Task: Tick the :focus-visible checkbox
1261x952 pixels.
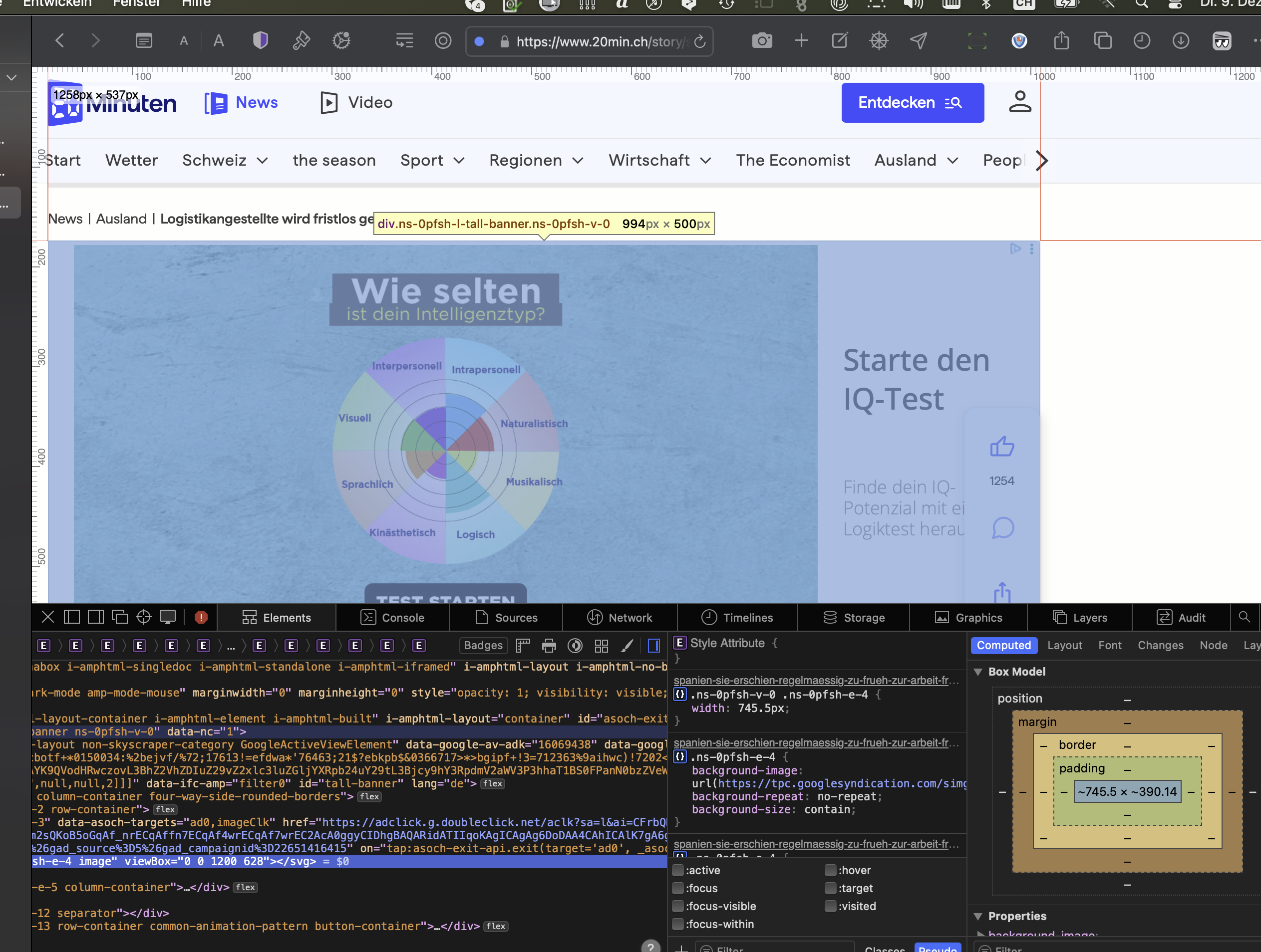Action: coord(678,906)
